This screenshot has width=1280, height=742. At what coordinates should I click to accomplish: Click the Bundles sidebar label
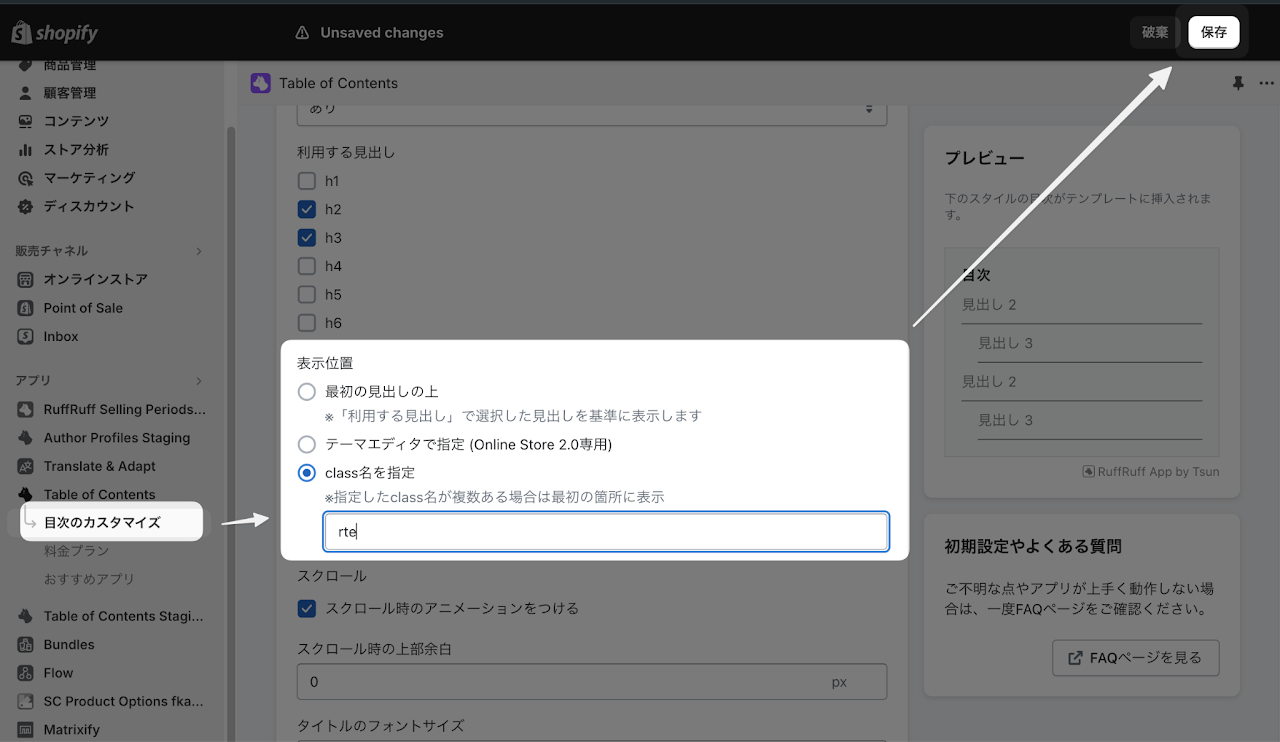(x=69, y=645)
